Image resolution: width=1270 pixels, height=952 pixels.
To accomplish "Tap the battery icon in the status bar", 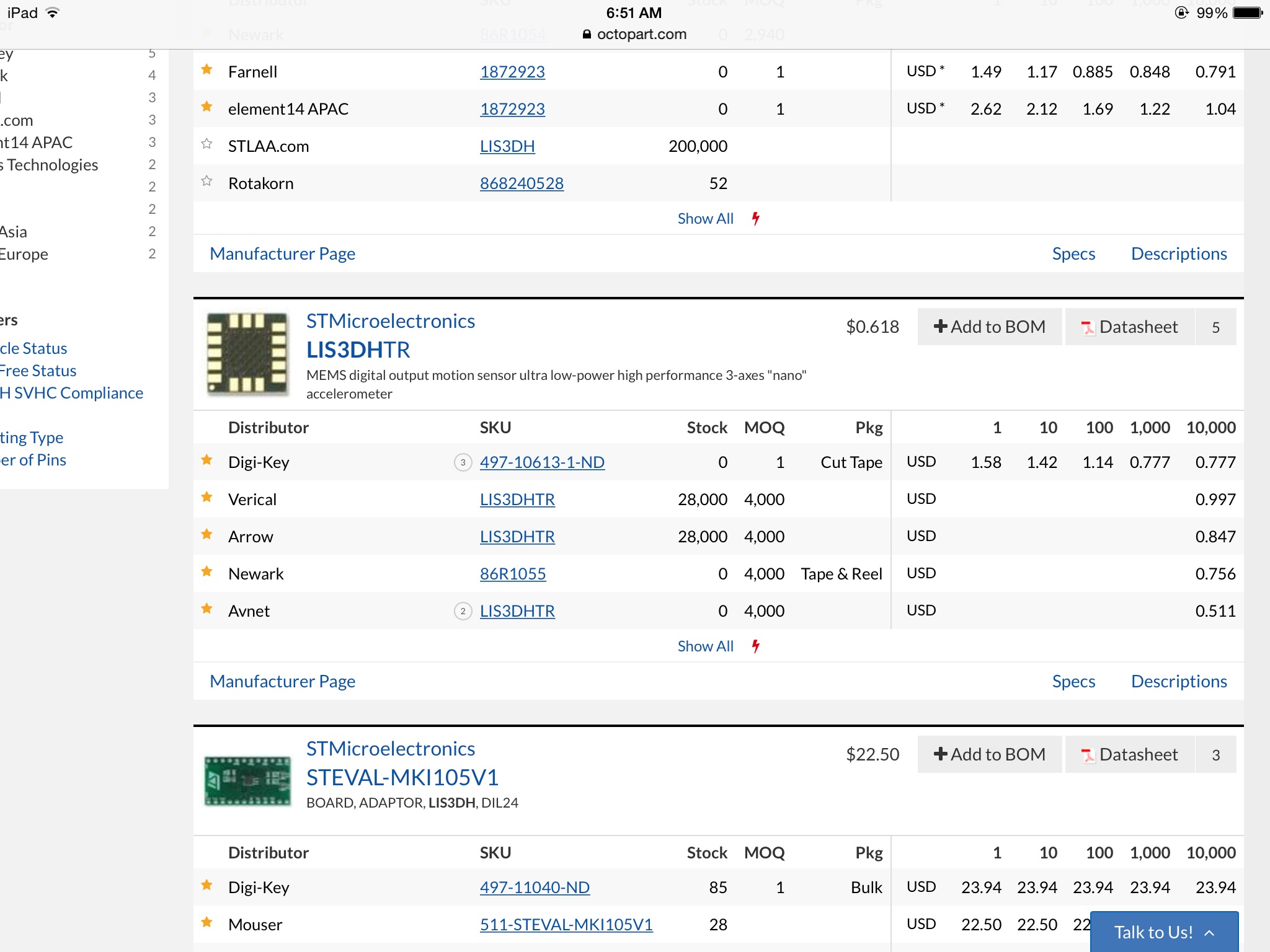I will coord(1248,13).
